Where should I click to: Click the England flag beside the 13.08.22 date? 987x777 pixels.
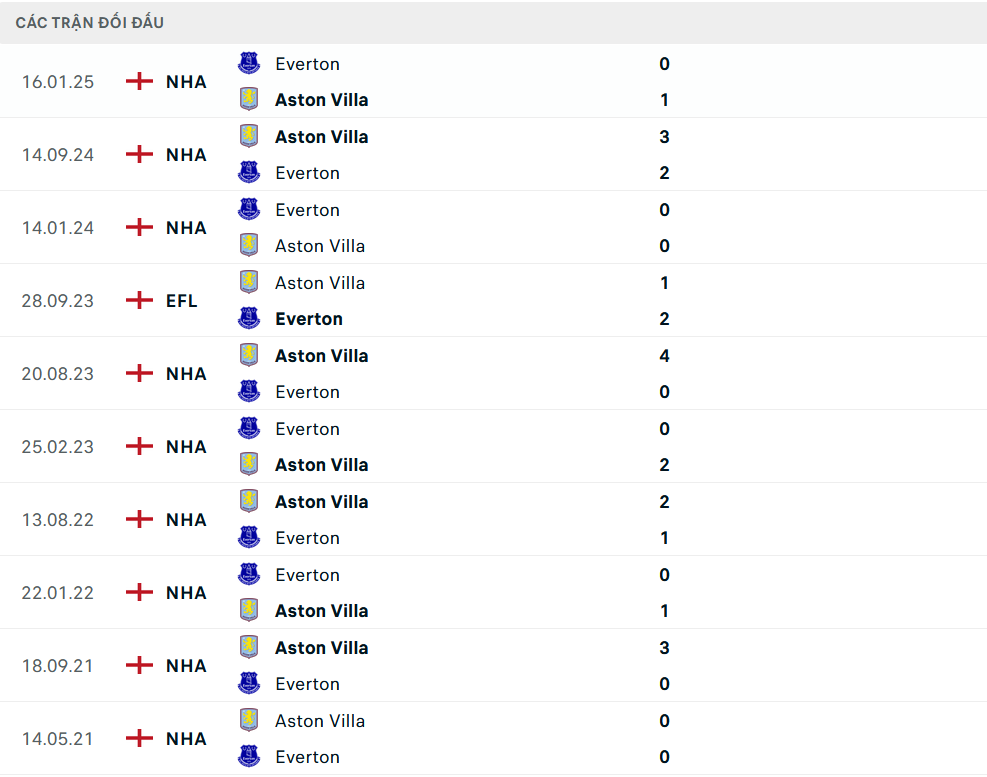click(138, 518)
